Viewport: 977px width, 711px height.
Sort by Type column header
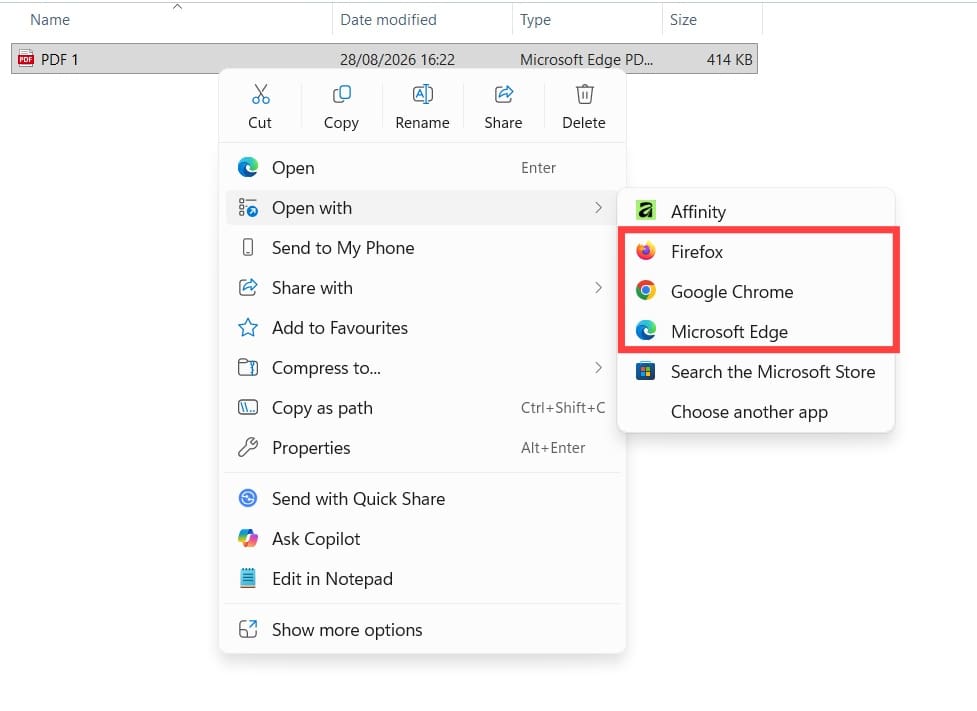[535, 20]
